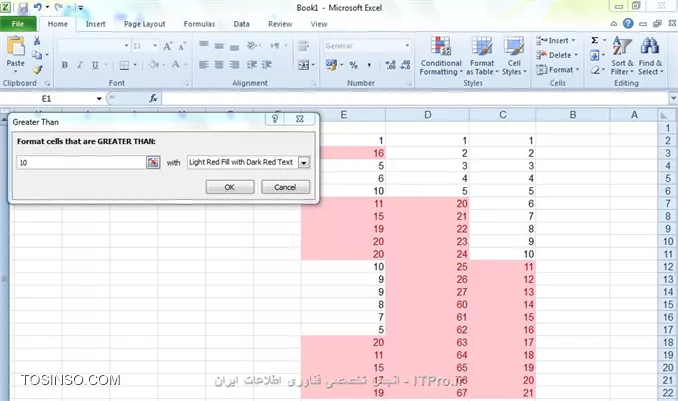Image resolution: width=678 pixels, height=401 pixels.
Task: Open Format as Table gallery
Action: 482,56
